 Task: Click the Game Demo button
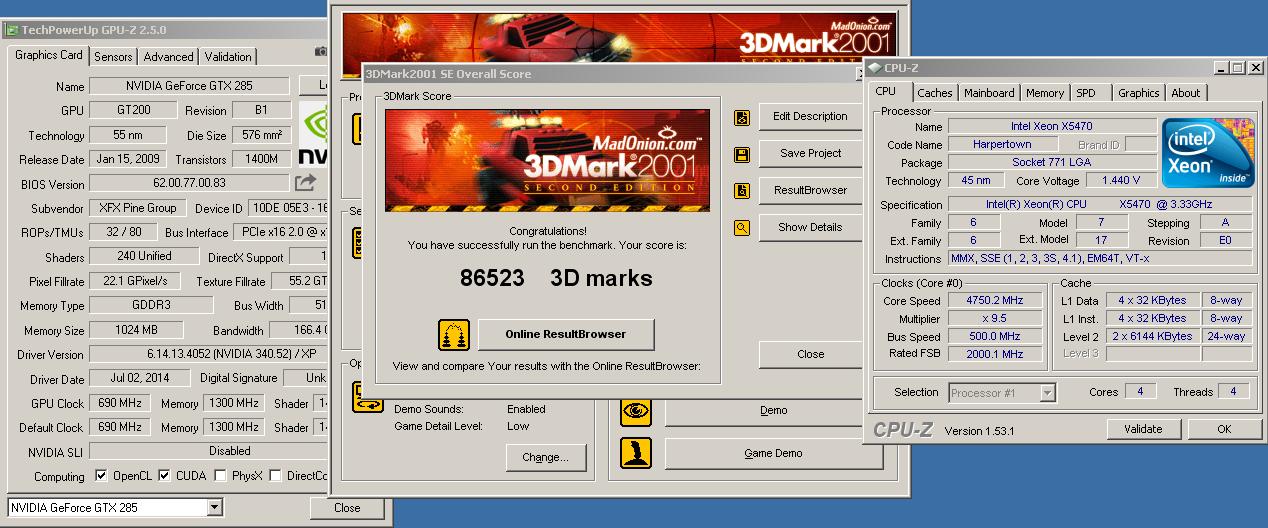pos(774,454)
